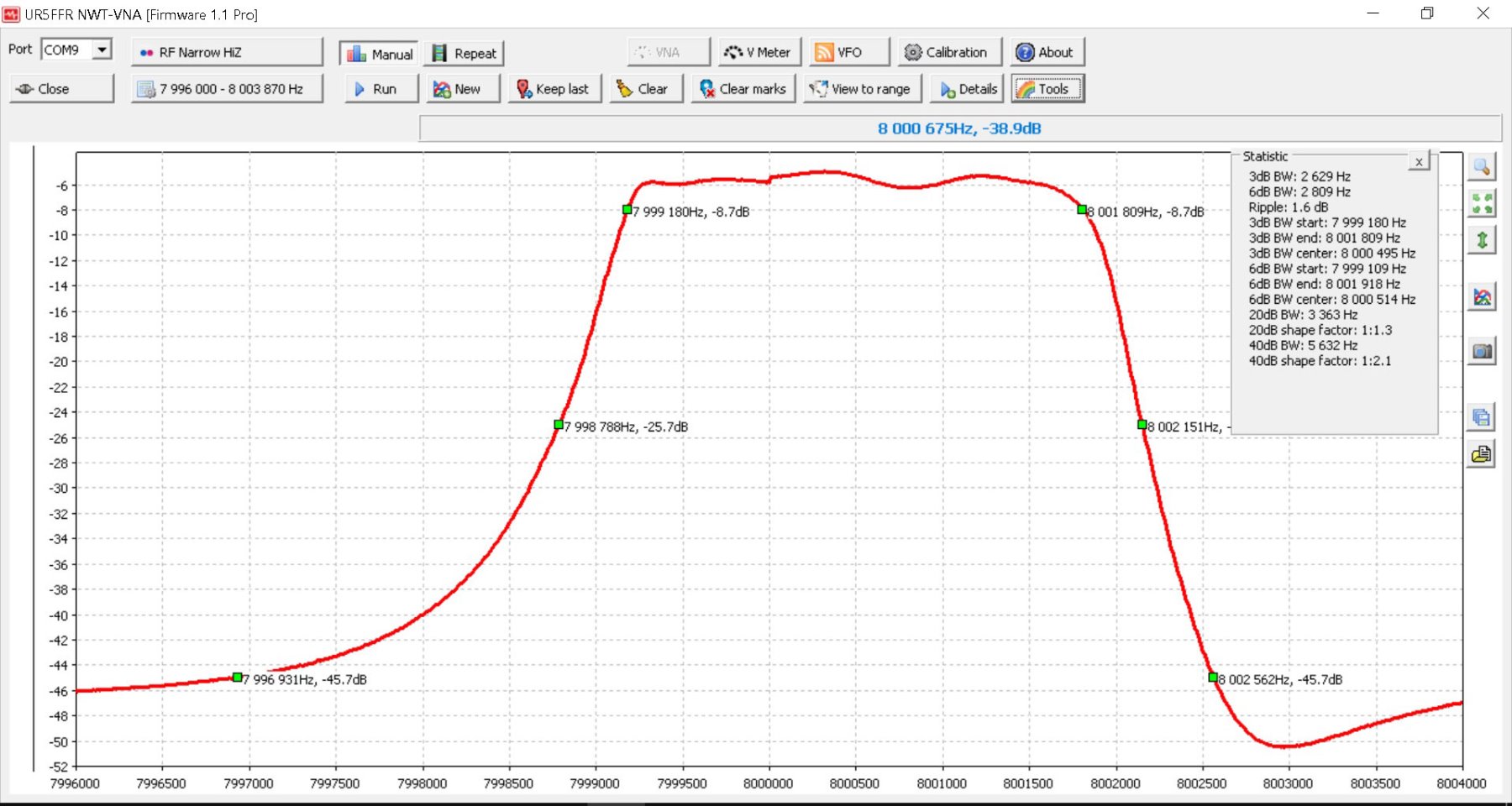Screen dimensions: 1512x806
Task: Click the Ripple: 1.6 dB statistic
Action: [x=1289, y=207]
